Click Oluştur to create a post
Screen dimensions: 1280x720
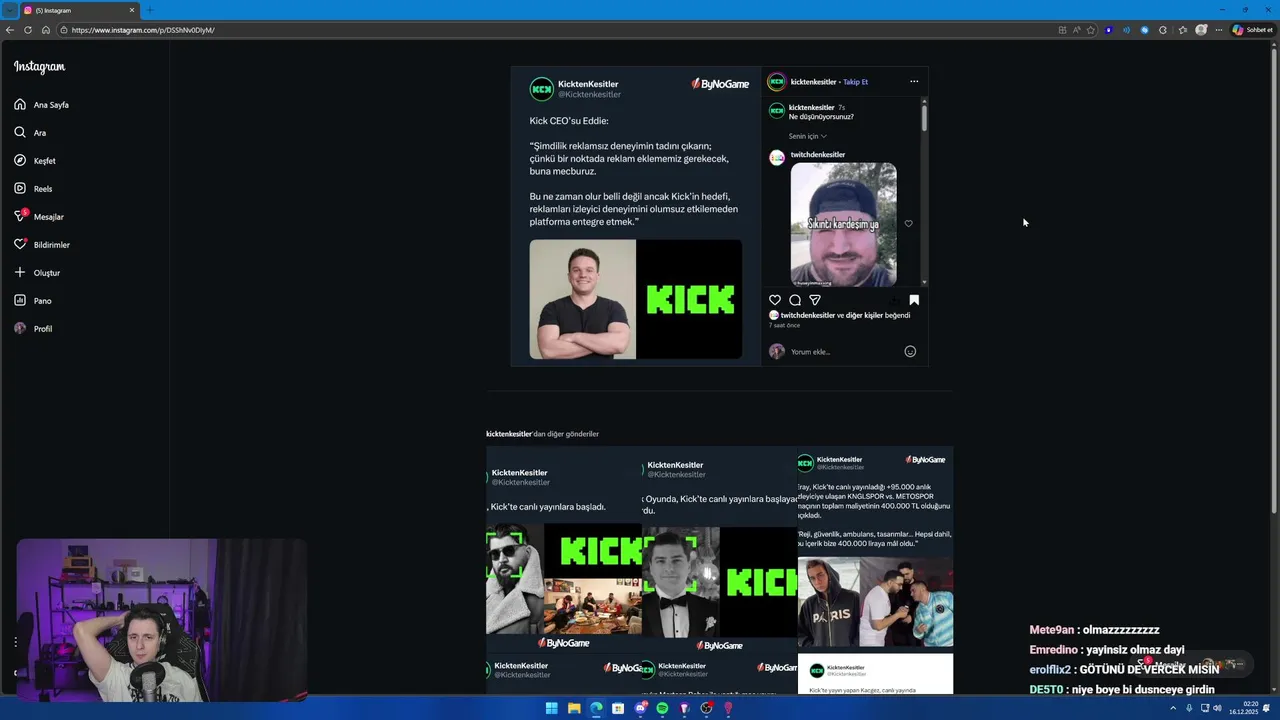37,273
